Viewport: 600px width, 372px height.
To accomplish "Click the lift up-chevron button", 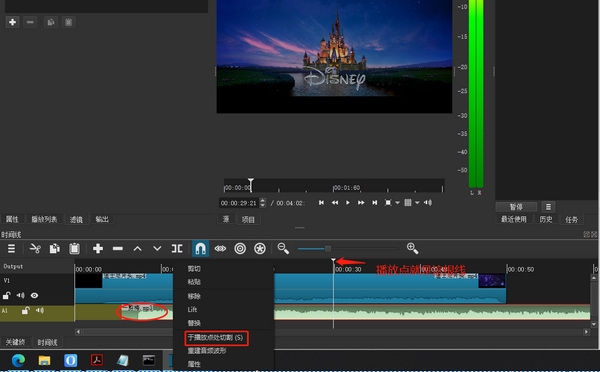I will (x=137, y=249).
